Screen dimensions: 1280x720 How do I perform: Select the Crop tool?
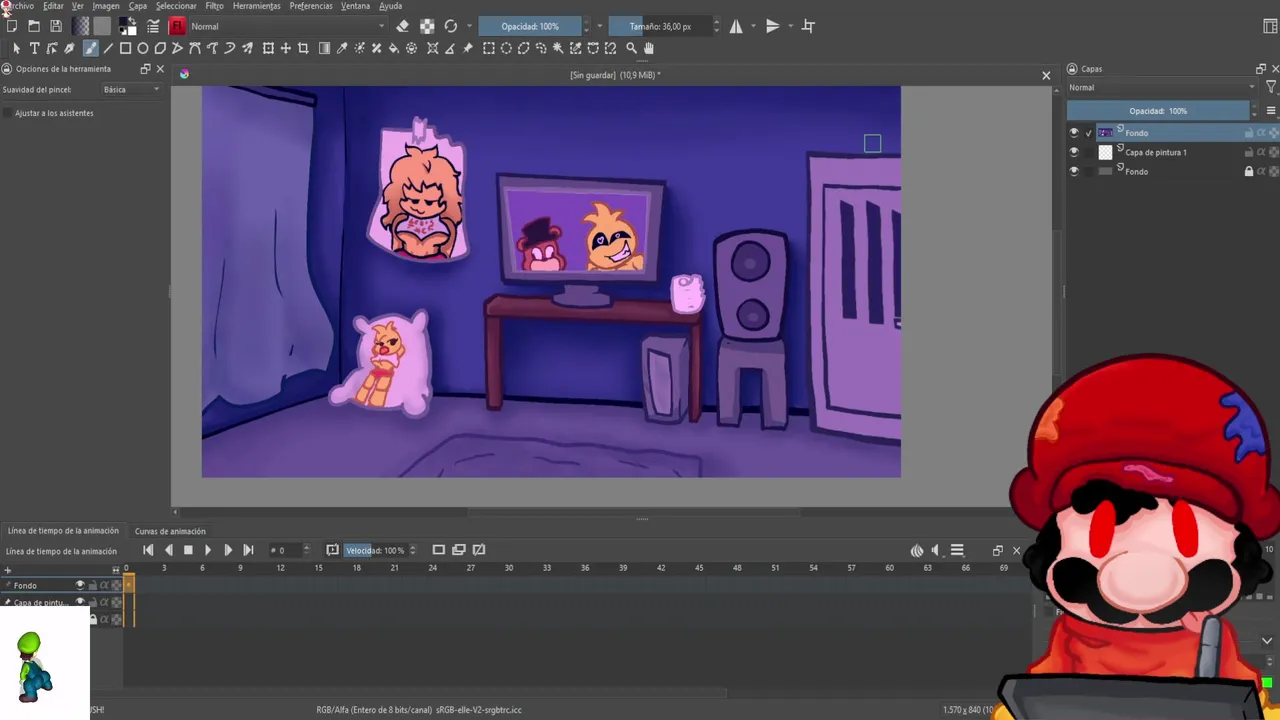point(303,48)
